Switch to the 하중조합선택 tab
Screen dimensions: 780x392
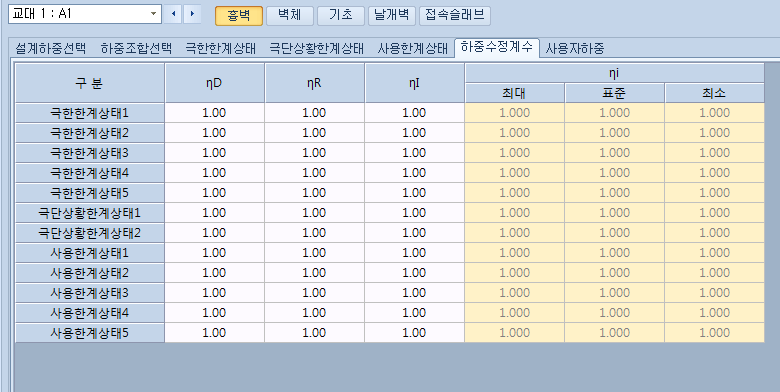click(136, 48)
